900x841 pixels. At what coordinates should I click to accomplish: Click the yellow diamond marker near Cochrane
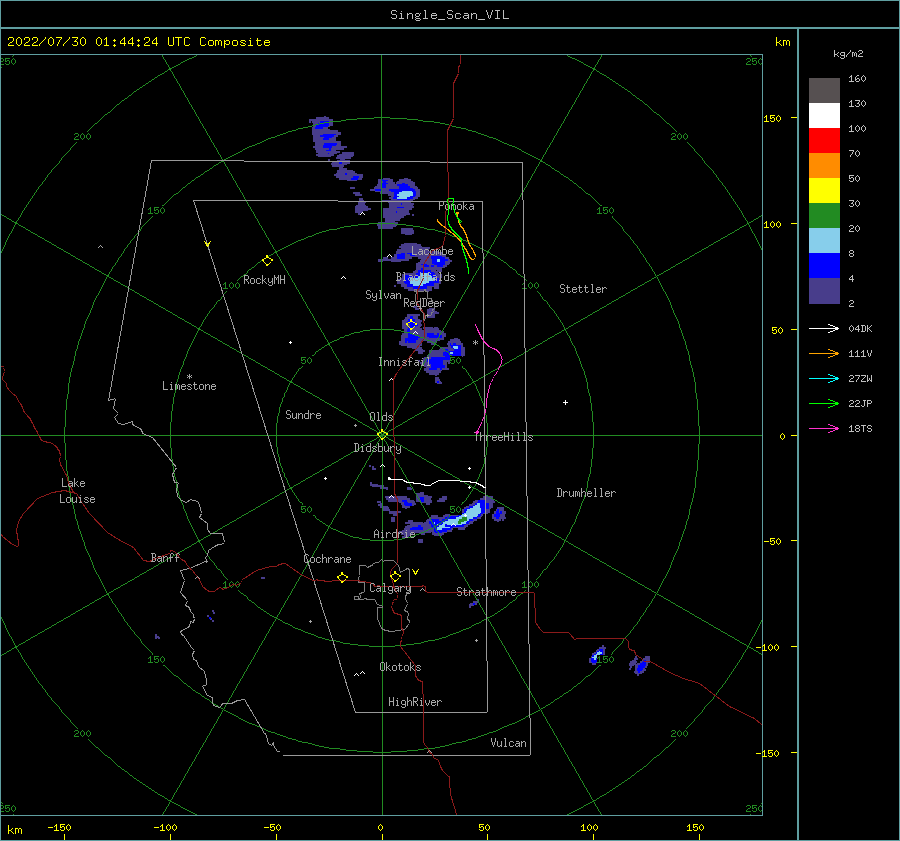pyautogui.click(x=343, y=577)
